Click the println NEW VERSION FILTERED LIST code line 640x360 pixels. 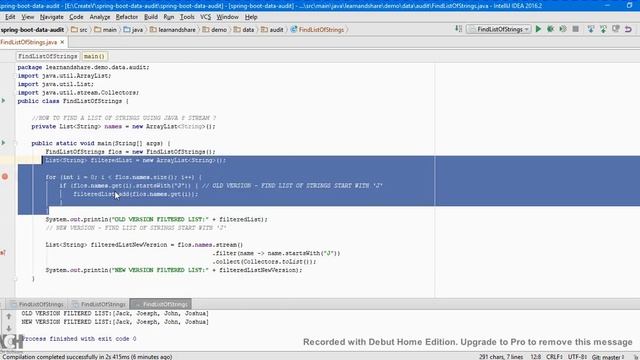(174, 270)
